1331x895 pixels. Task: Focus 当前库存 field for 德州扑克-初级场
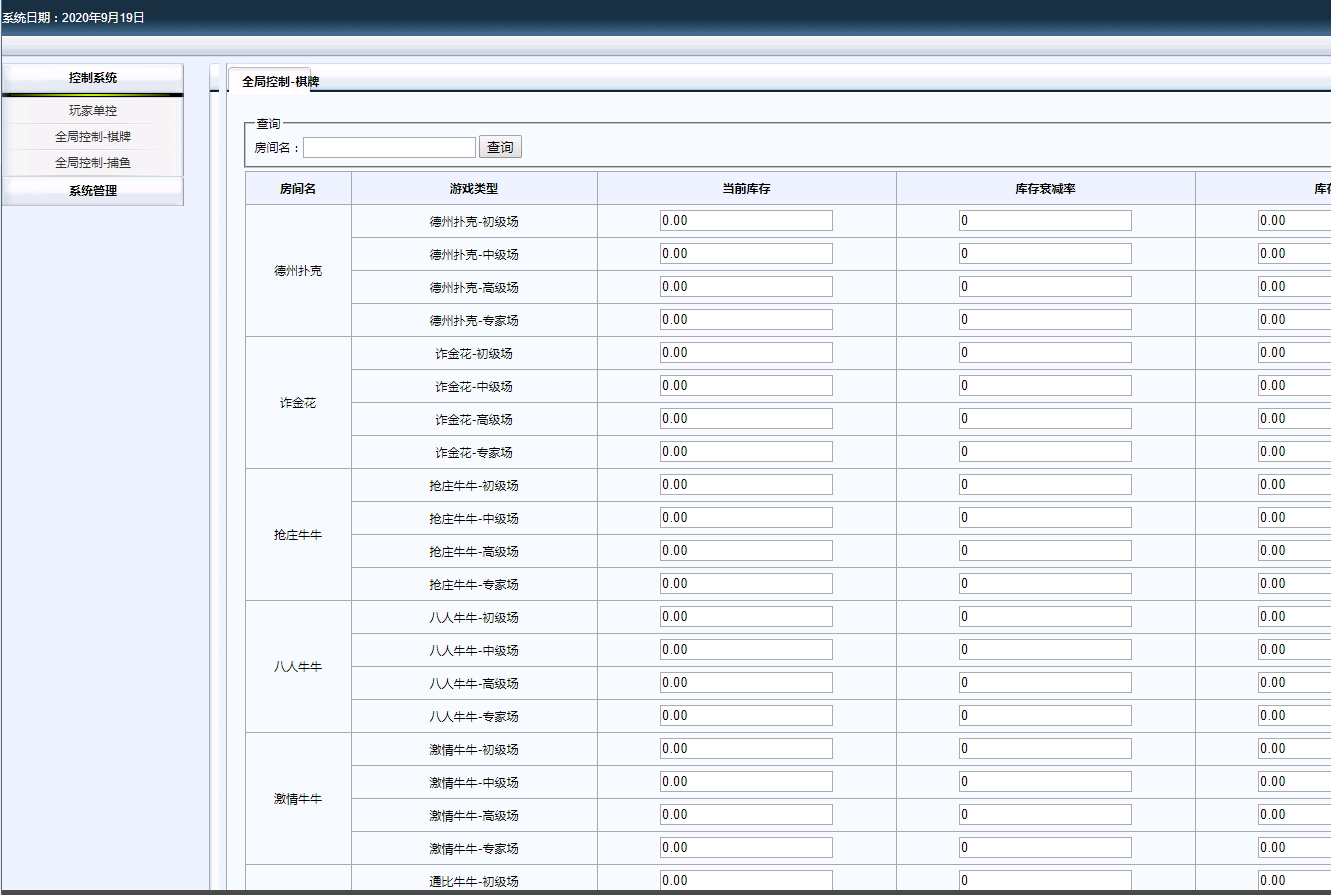pos(746,221)
